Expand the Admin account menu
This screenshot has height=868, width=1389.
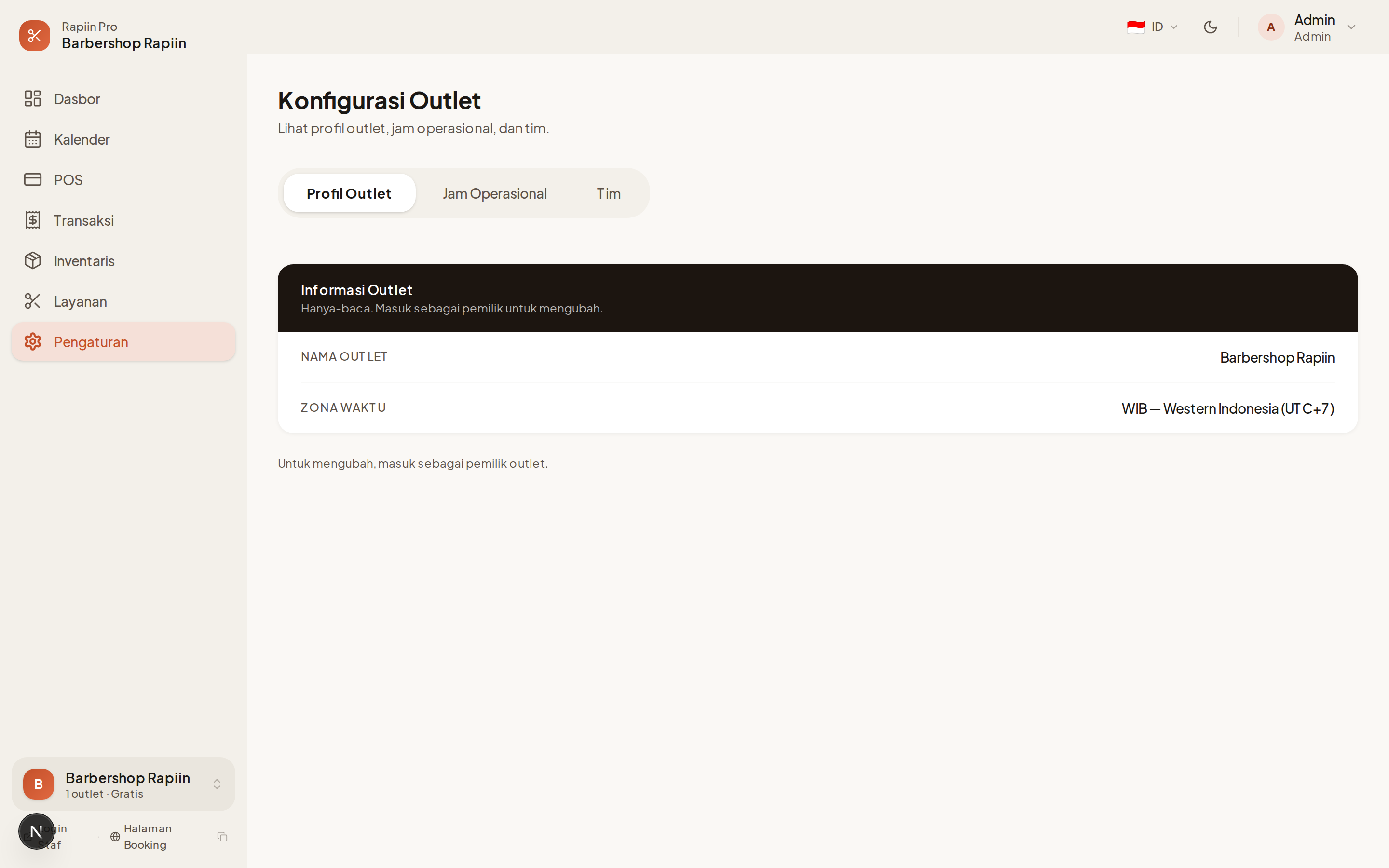pos(1351,27)
